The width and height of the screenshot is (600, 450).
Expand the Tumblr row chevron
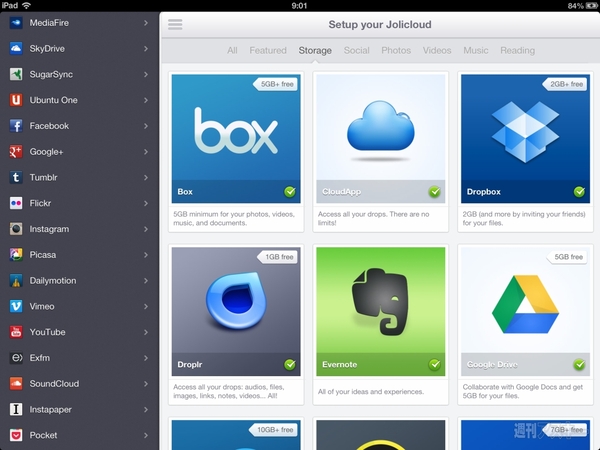click(146, 178)
